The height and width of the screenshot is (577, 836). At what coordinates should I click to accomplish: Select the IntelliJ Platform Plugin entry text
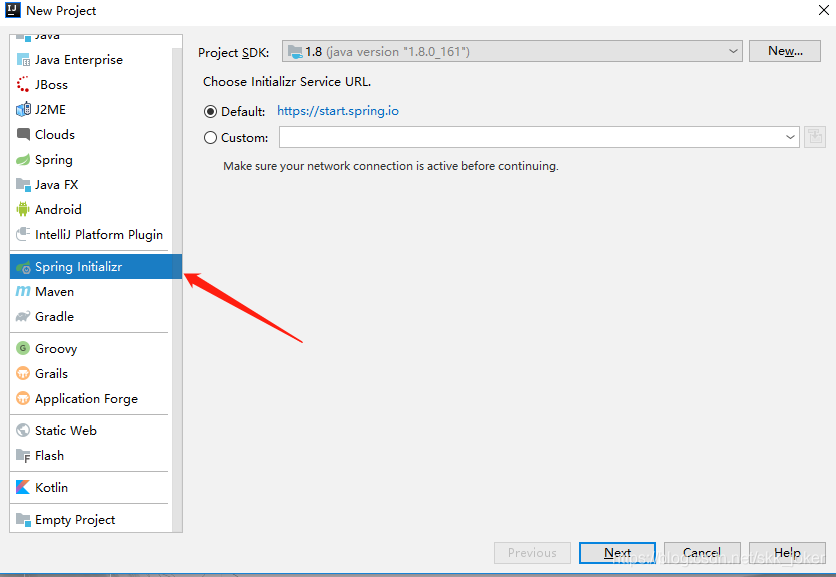(x=99, y=235)
